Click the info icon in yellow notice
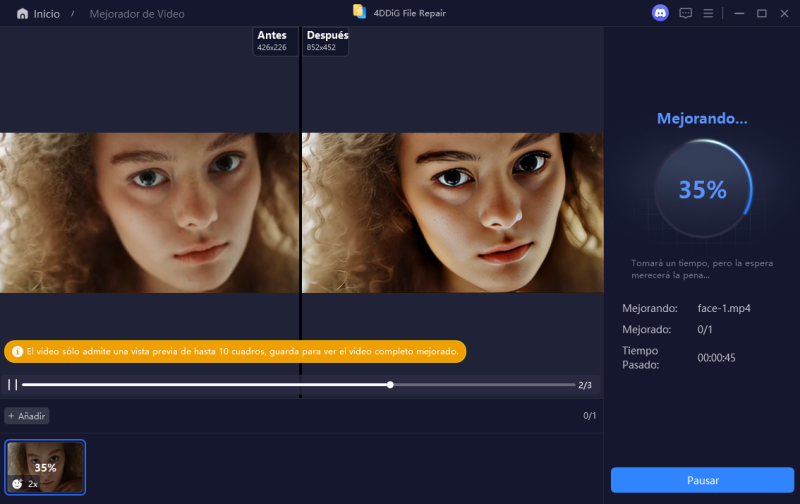The image size is (800, 504). click(17, 352)
